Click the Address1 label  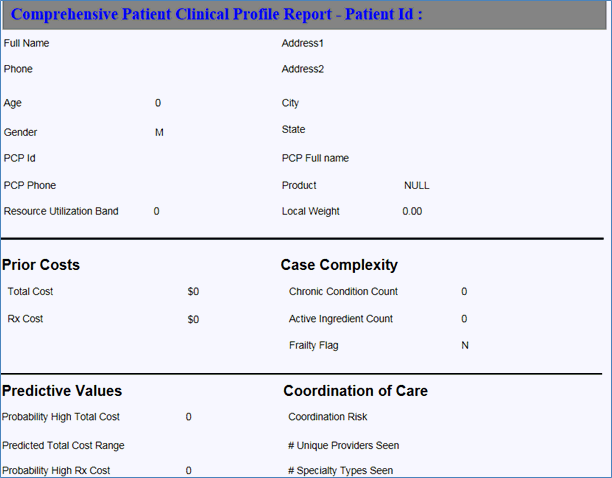pos(303,43)
